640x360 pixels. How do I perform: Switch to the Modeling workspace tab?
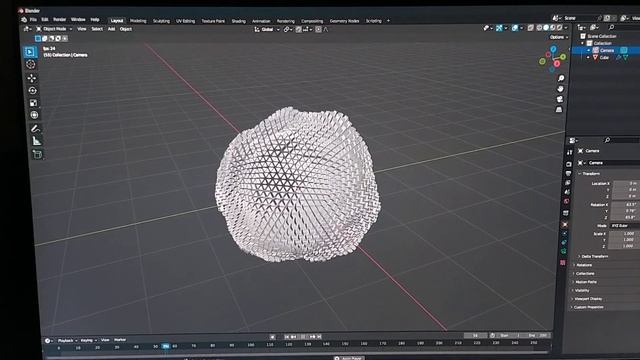pyautogui.click(x=138, y=21)
